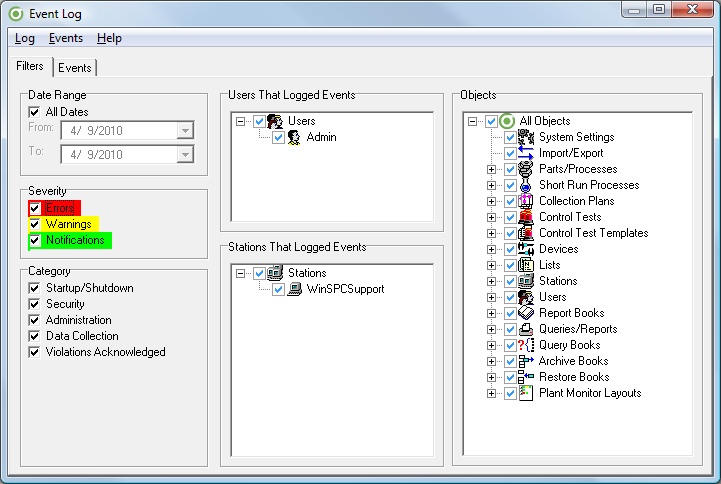Click the Stations icon in Objects tree

(526, 281)
